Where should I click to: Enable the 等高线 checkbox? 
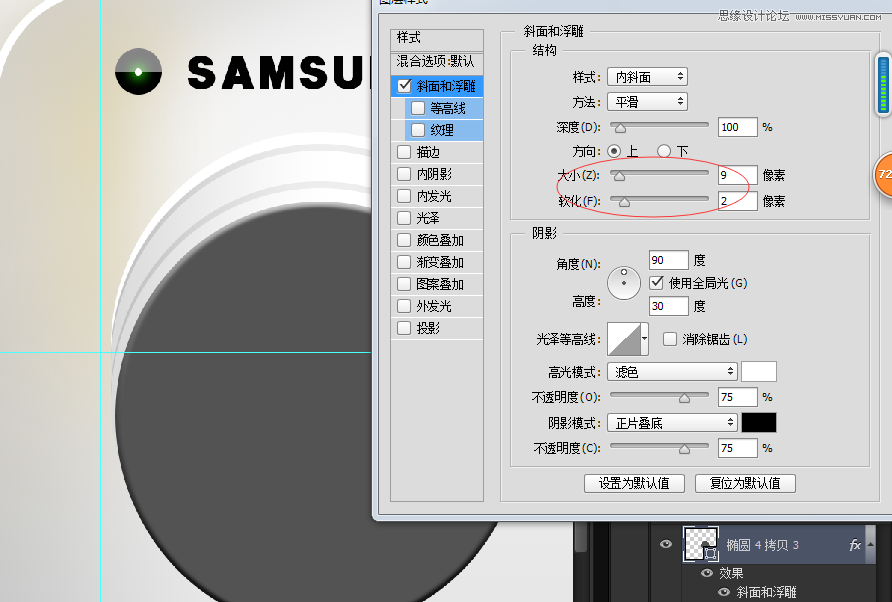tap(418, 108)
